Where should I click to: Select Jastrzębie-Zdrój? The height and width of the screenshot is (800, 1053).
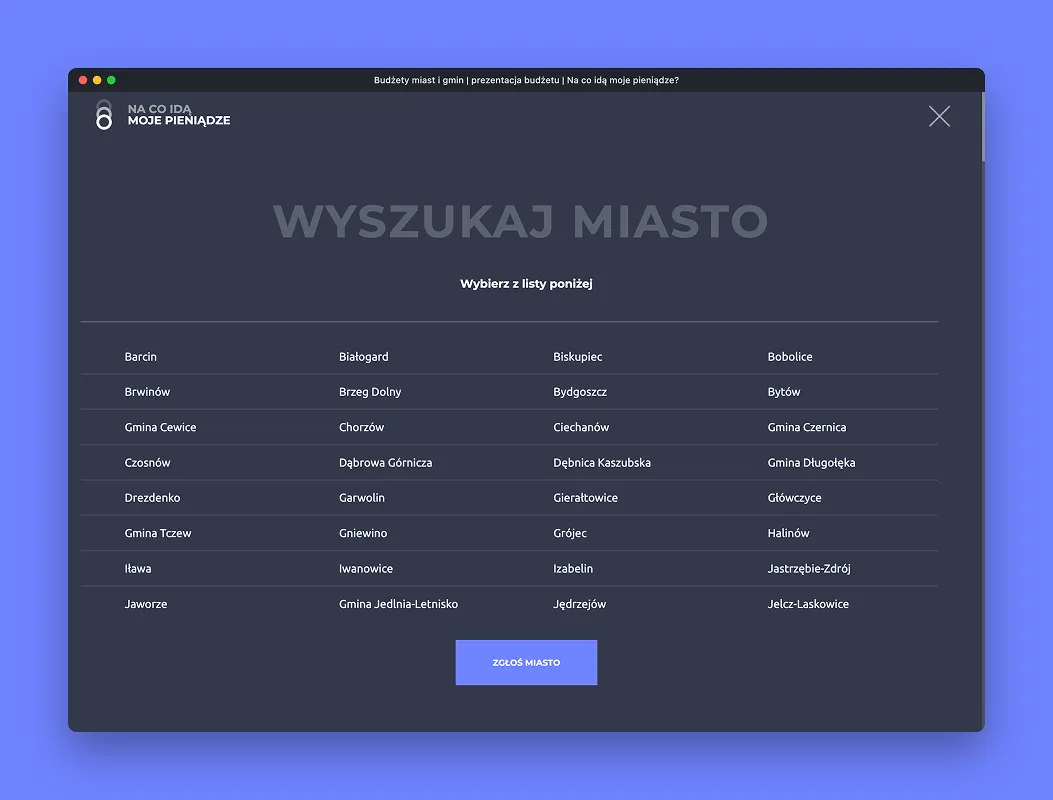[809, 568]
